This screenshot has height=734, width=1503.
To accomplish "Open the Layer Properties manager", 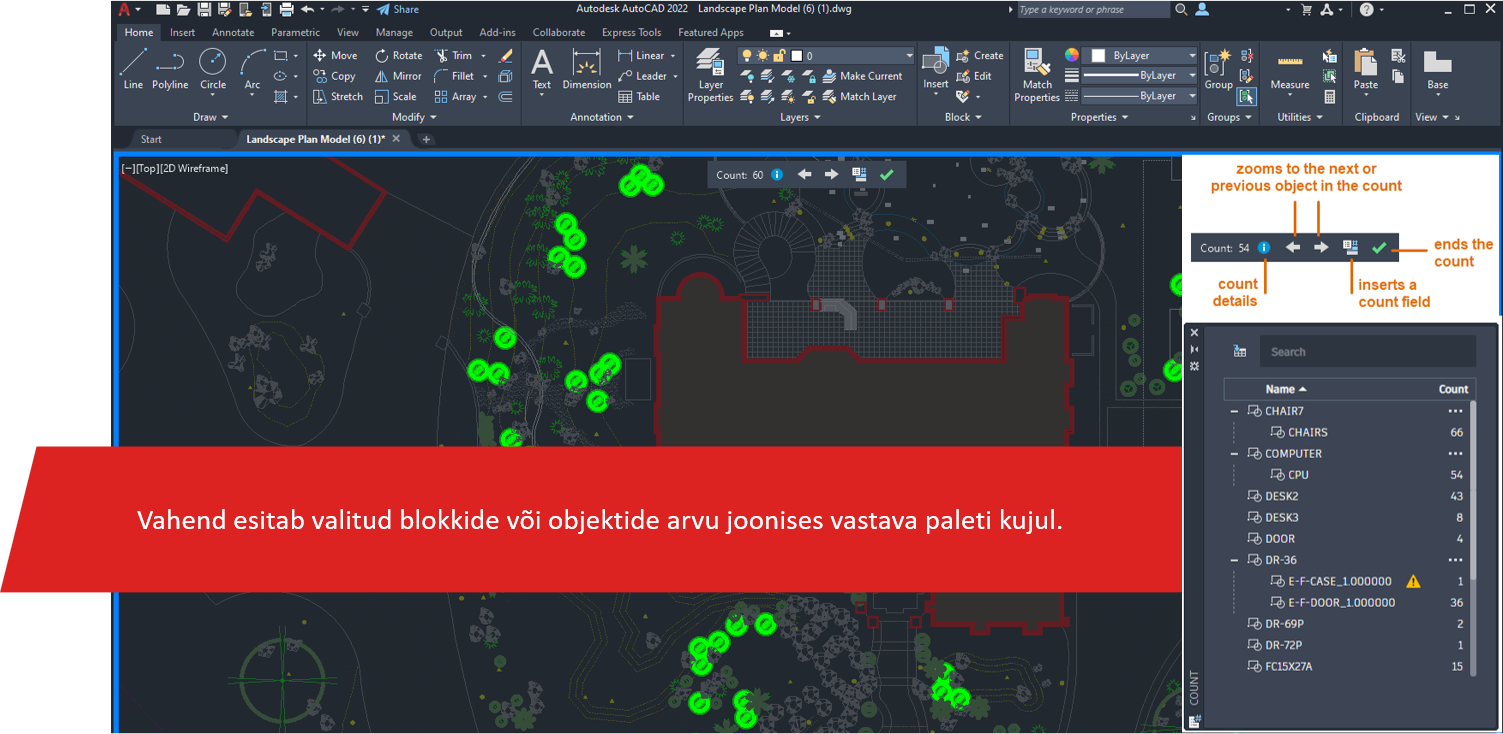I will click(710, 76).
